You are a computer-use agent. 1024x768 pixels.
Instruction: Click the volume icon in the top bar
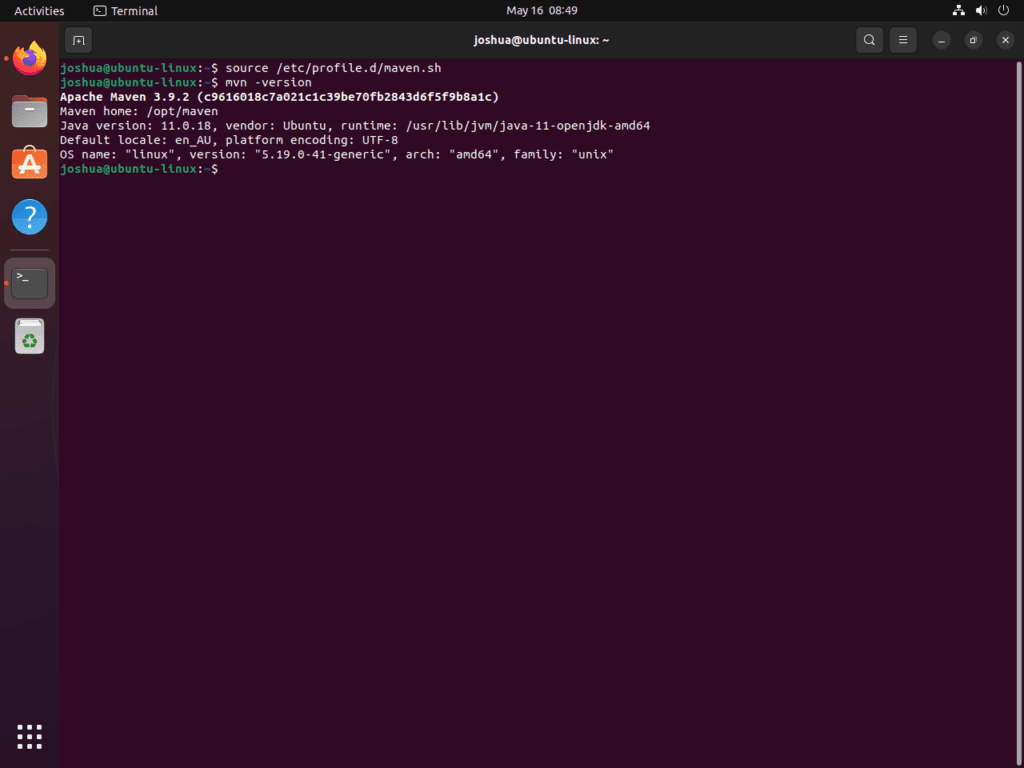[980, 10]
